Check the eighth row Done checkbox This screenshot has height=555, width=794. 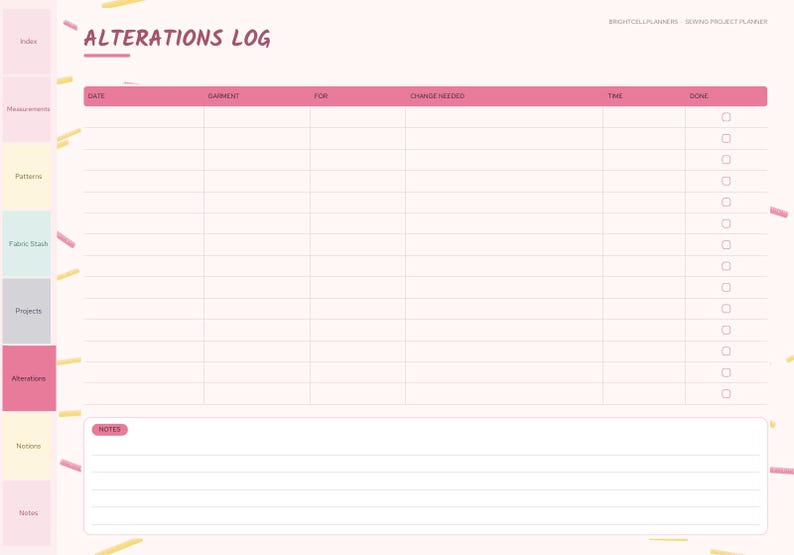726,266
